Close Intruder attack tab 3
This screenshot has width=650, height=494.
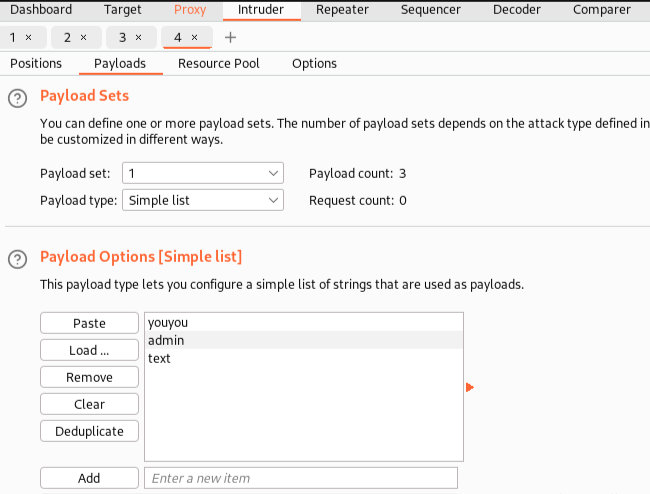click(x=138, y=38)
